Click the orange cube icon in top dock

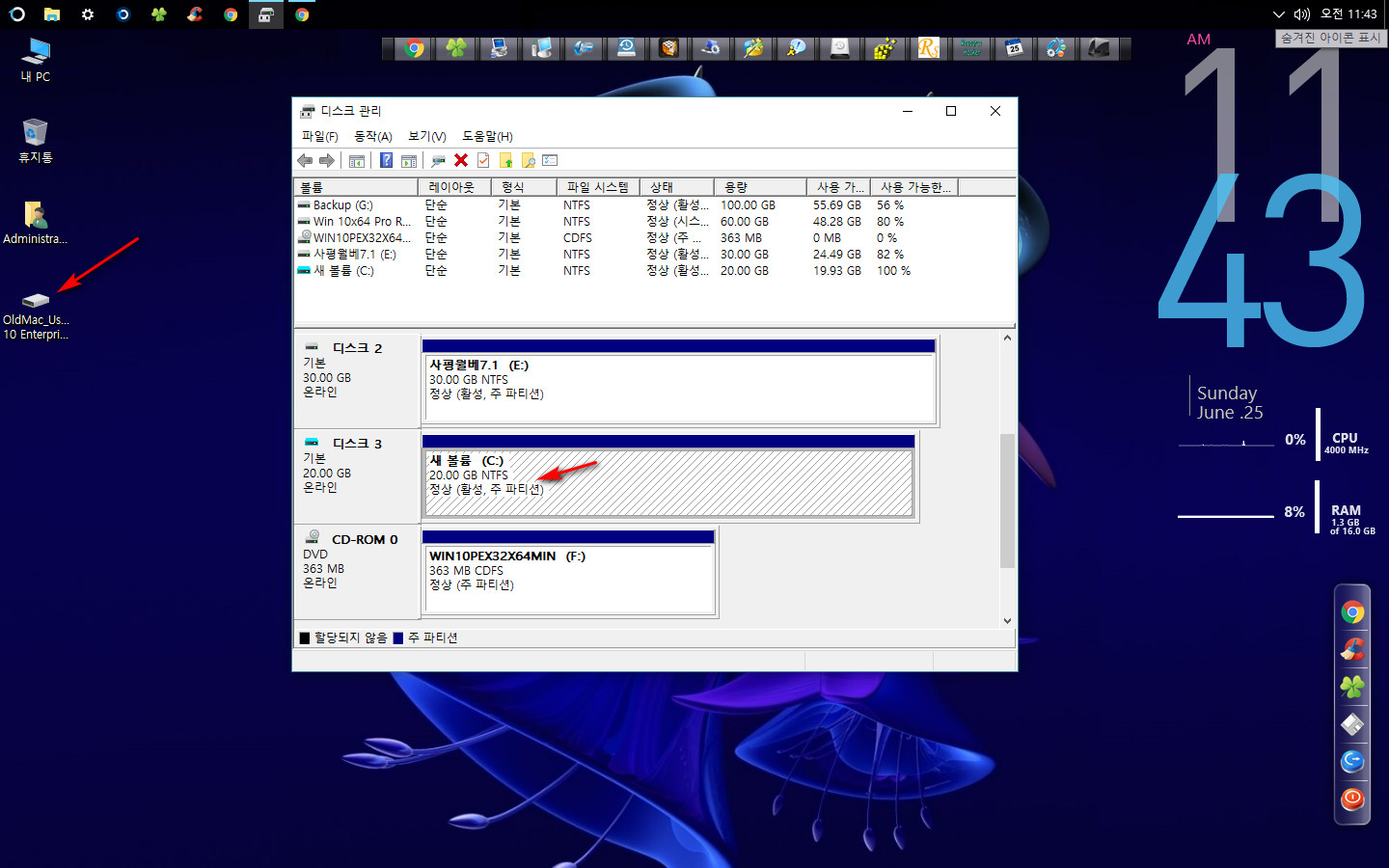[669, 48]
